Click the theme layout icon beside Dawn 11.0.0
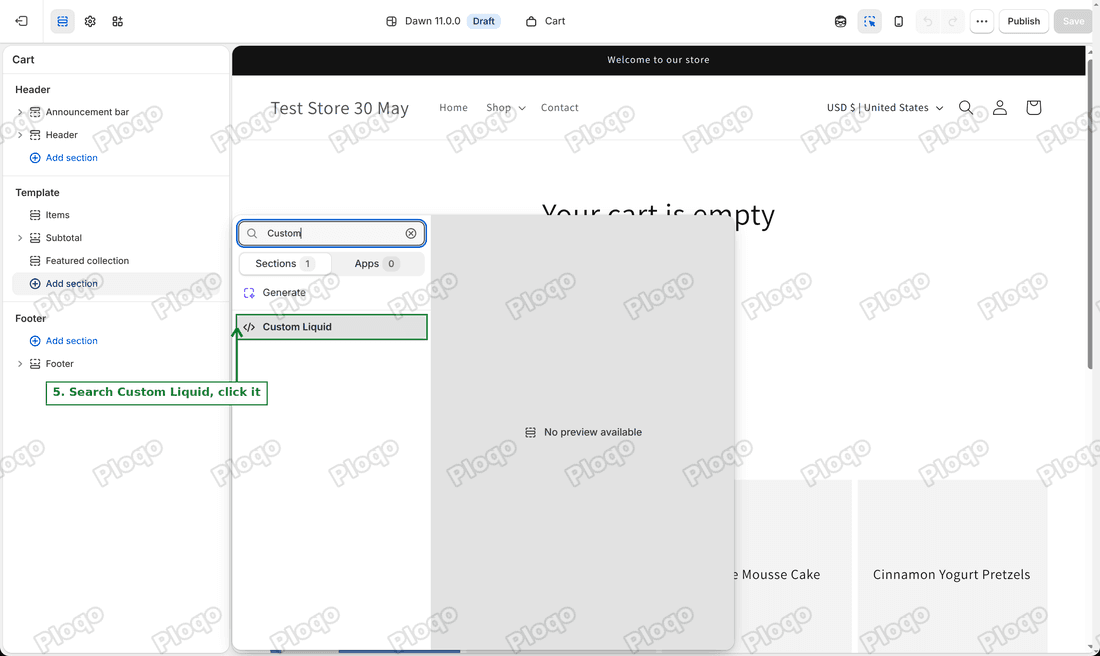Image resolution: width=1100 pixels, height=656 pixels. (391, 21)
